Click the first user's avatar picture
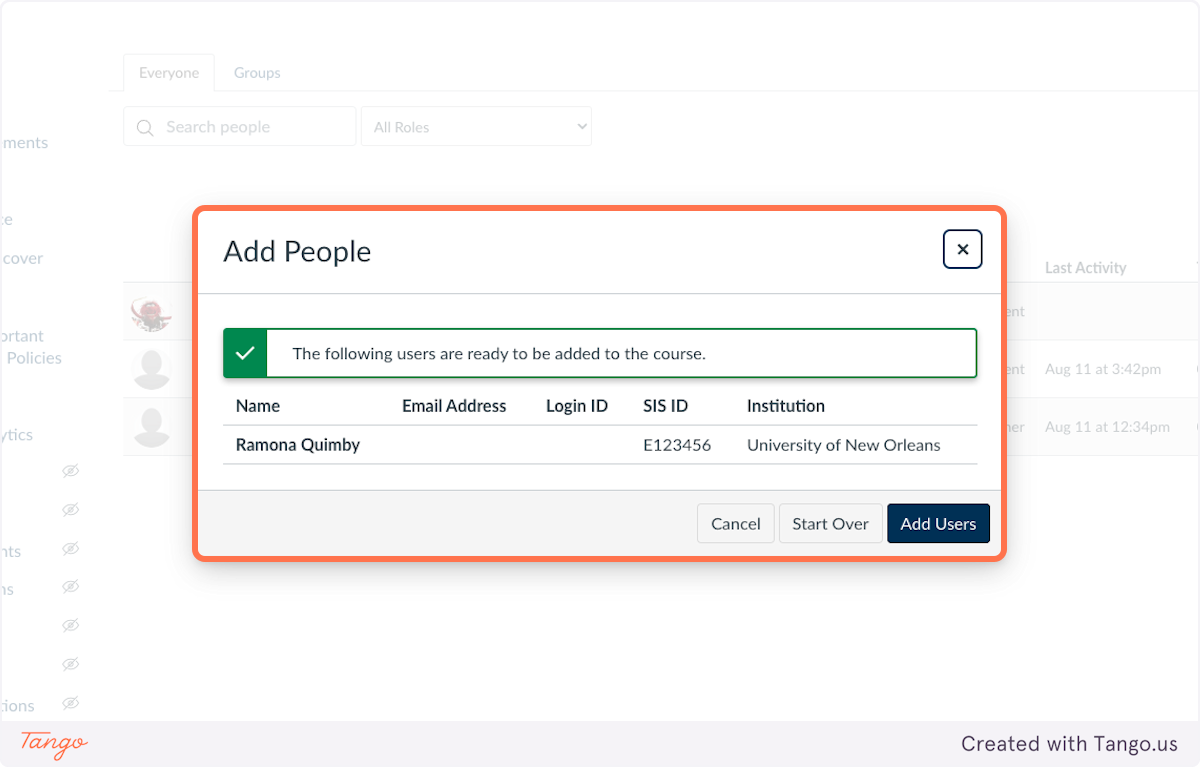 coord(151,312)
